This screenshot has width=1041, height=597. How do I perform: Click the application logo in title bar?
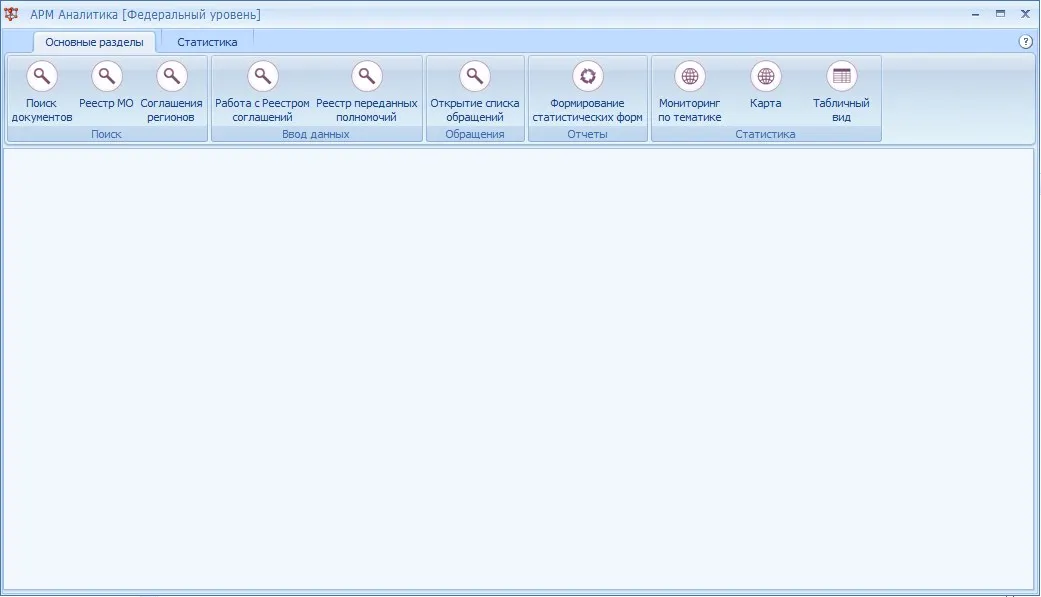pyautogui.click(x=11, y=14)
